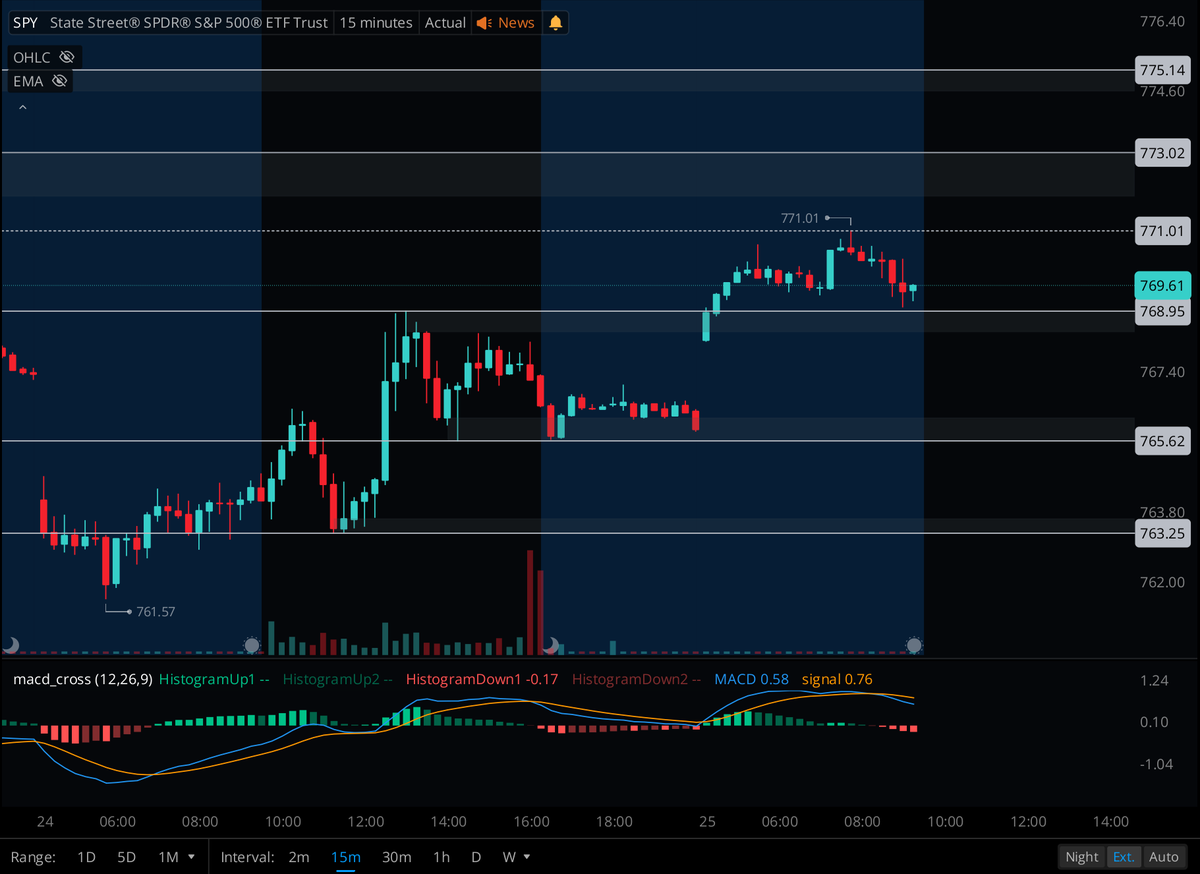Image resolution: width=1200 pixels, height=874 pixels.
Task: Click the 1.24 MACD axis value
Action: (1154, 680)
